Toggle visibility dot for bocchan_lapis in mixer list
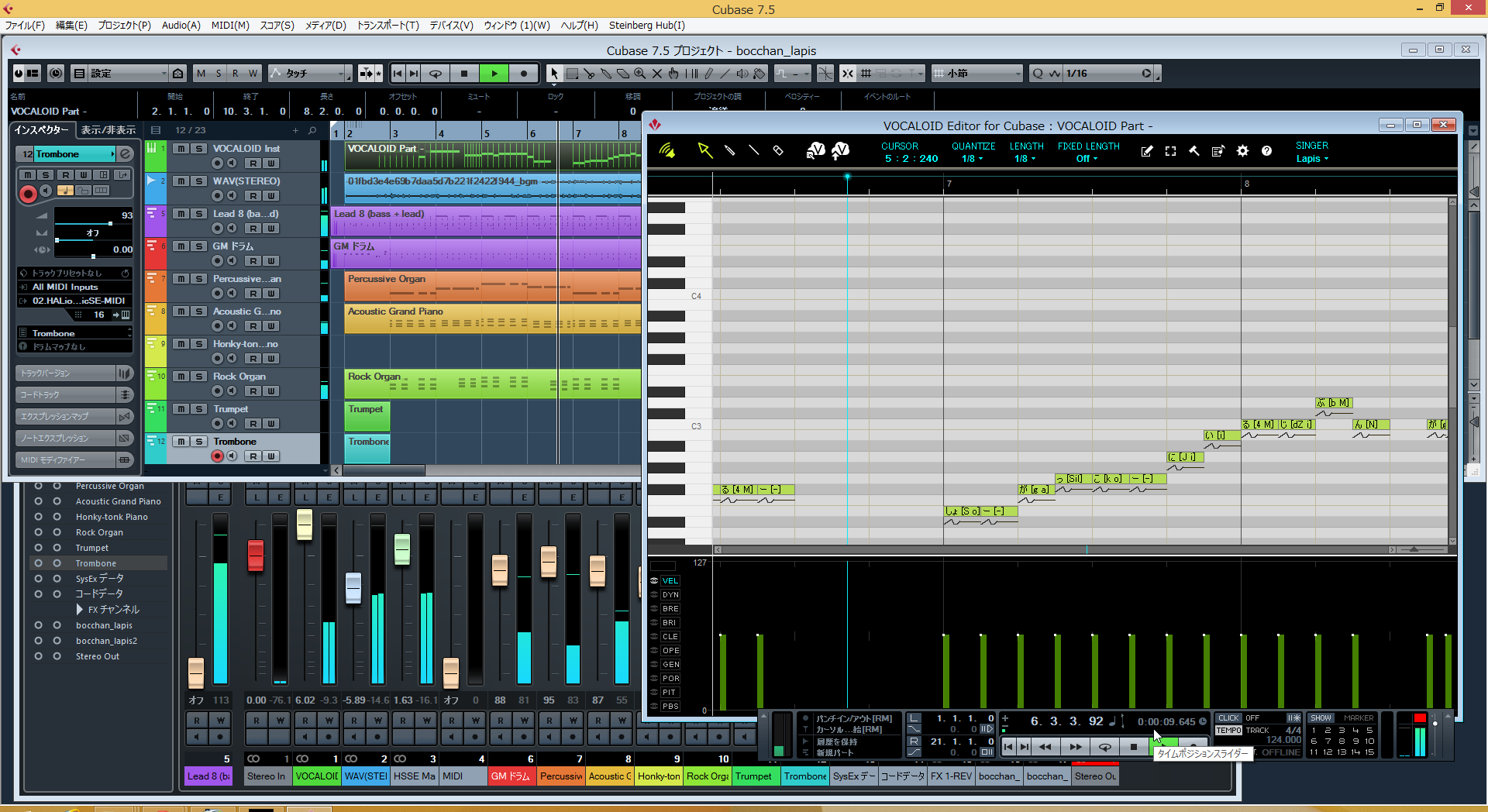Viewport: 1488px width, 812px height. tap(38, 625)
